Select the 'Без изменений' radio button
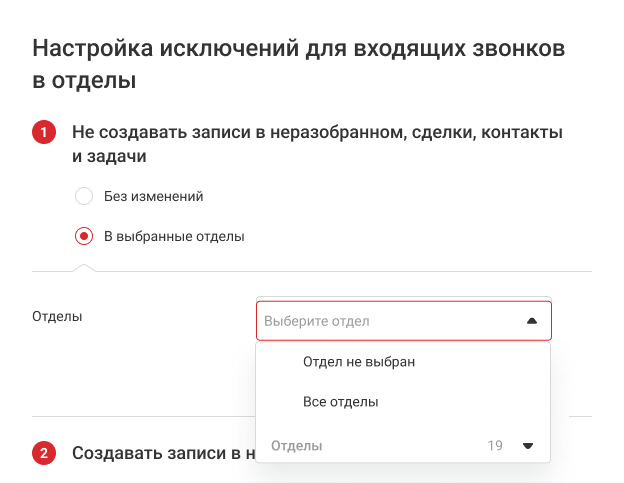Screen dimensions: 624x483 pyautogui.click(x=84, y=197)
